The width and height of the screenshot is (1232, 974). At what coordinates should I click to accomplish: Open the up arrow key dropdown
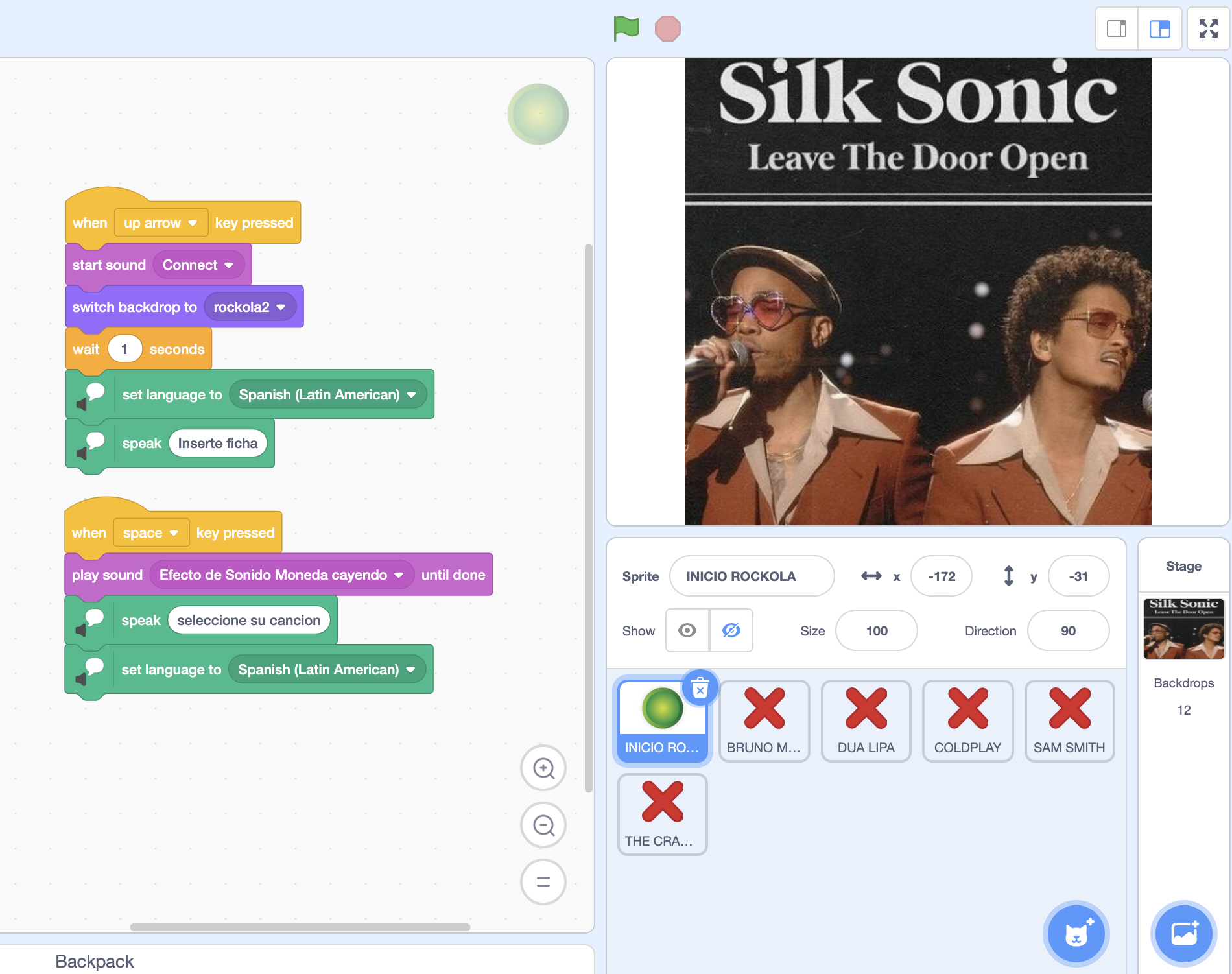click(161, 223)
